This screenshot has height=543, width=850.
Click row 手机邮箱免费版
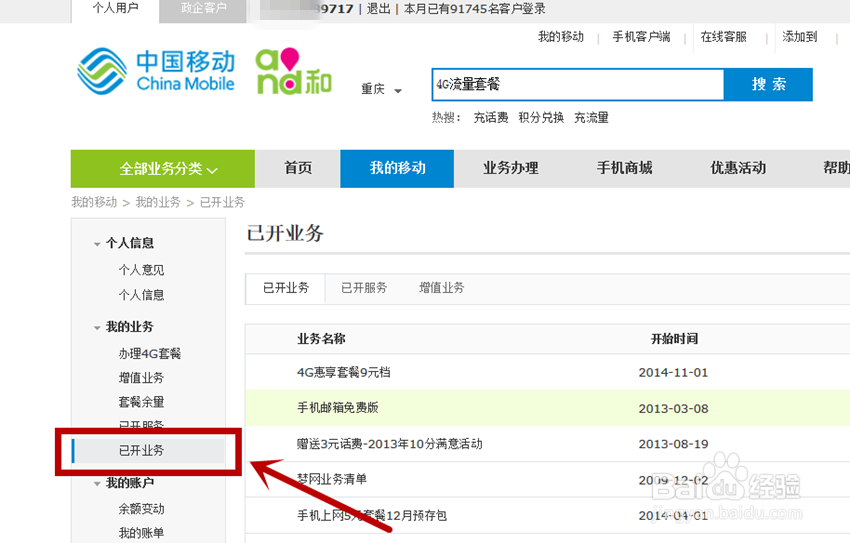338,408
